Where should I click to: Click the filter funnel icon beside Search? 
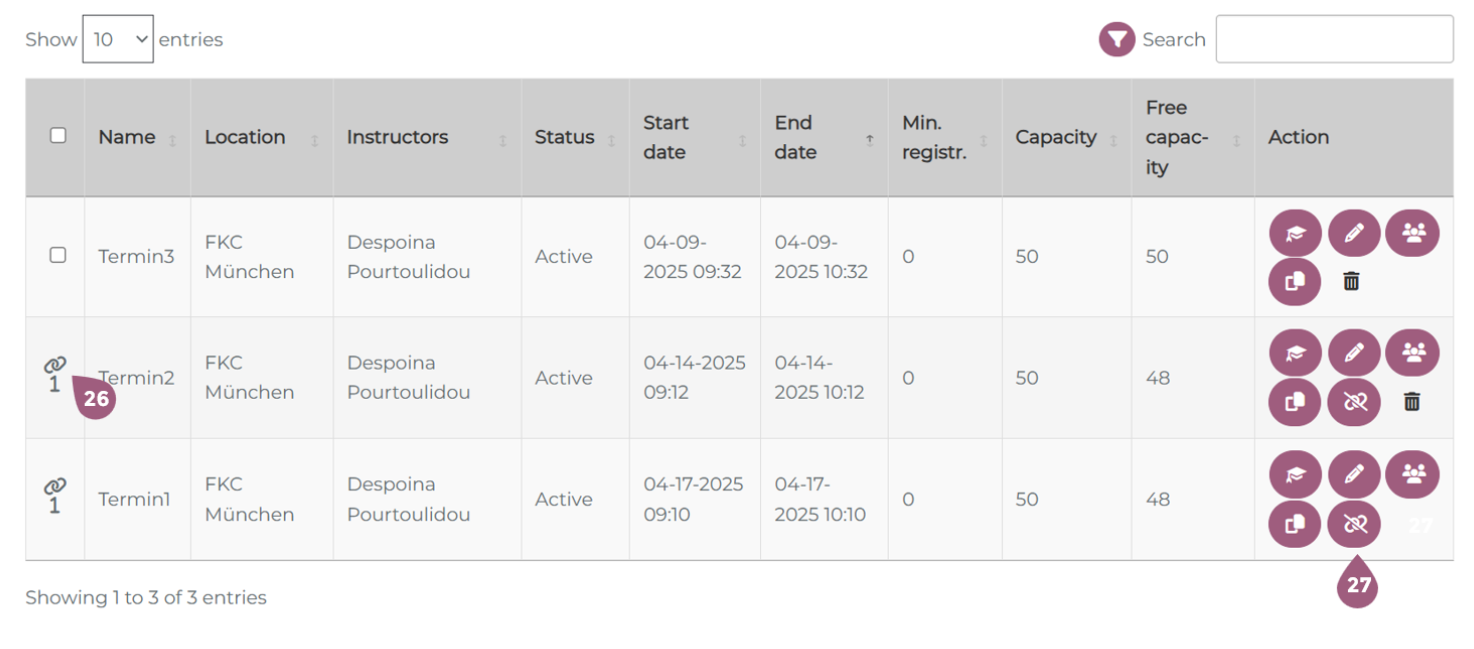pyautogui.click(x=1116, y=40)
